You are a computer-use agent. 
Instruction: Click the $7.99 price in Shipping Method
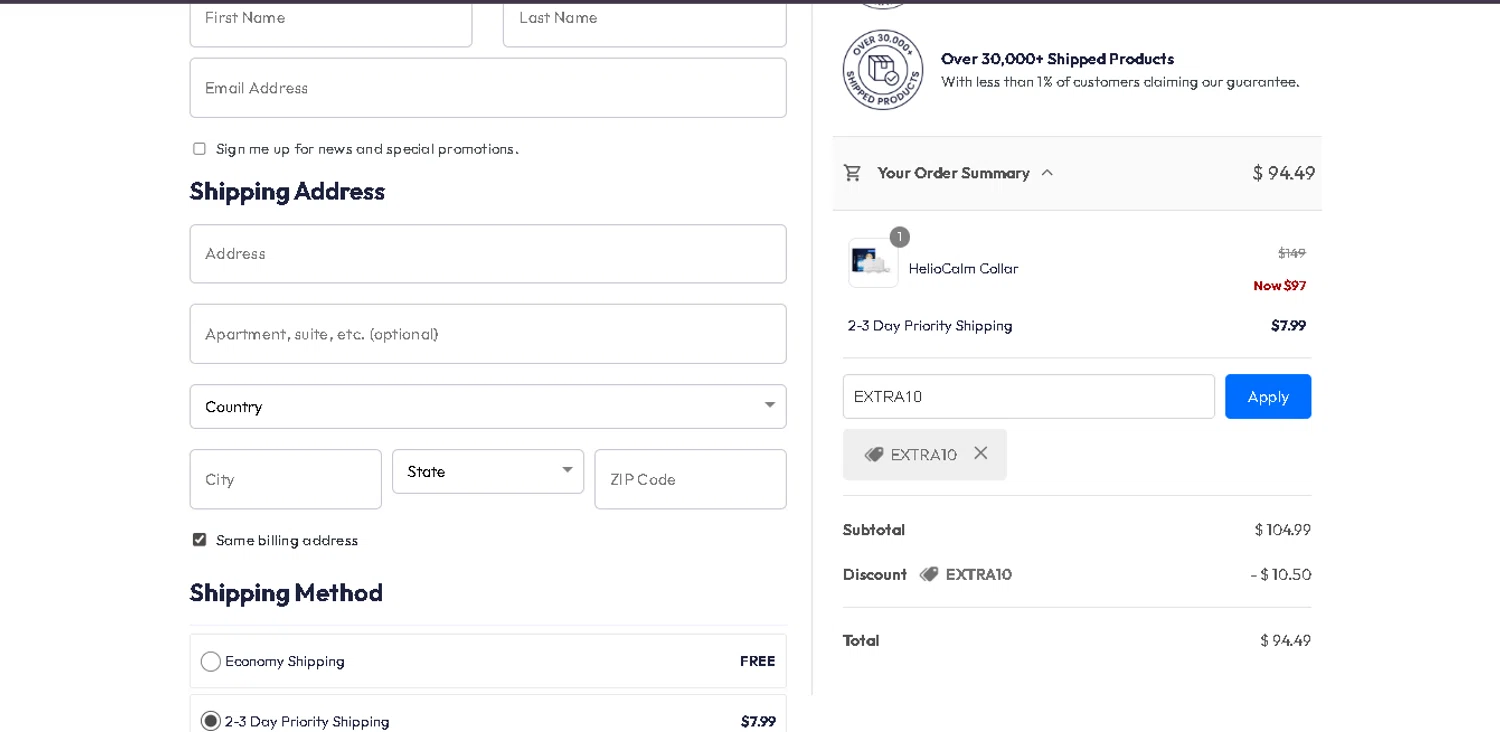(758, 721)
